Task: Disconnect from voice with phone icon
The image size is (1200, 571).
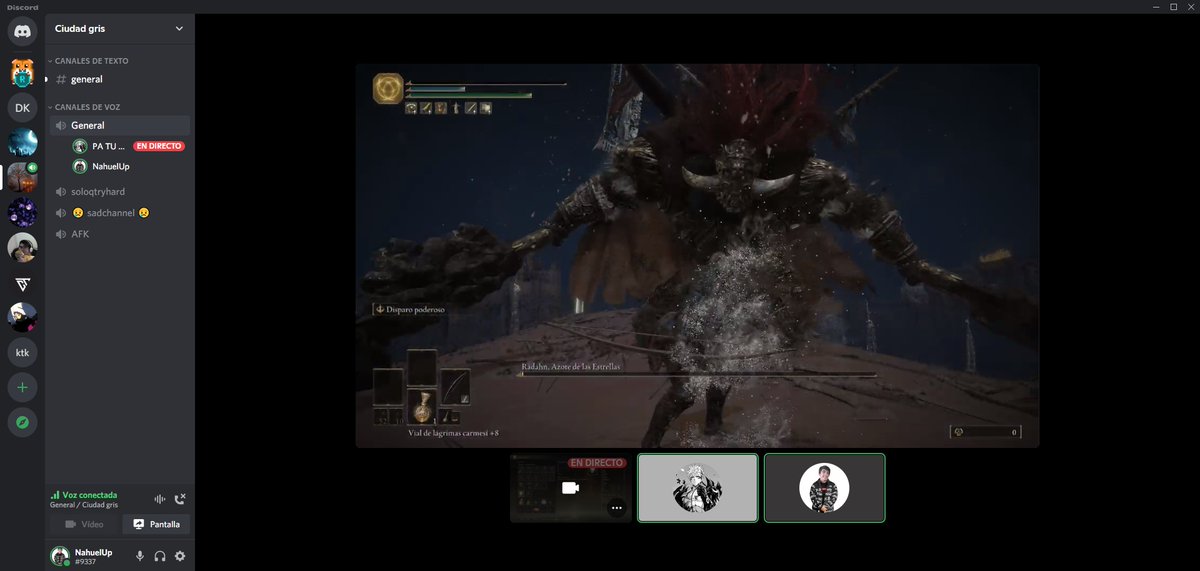Action: point(180,499)
